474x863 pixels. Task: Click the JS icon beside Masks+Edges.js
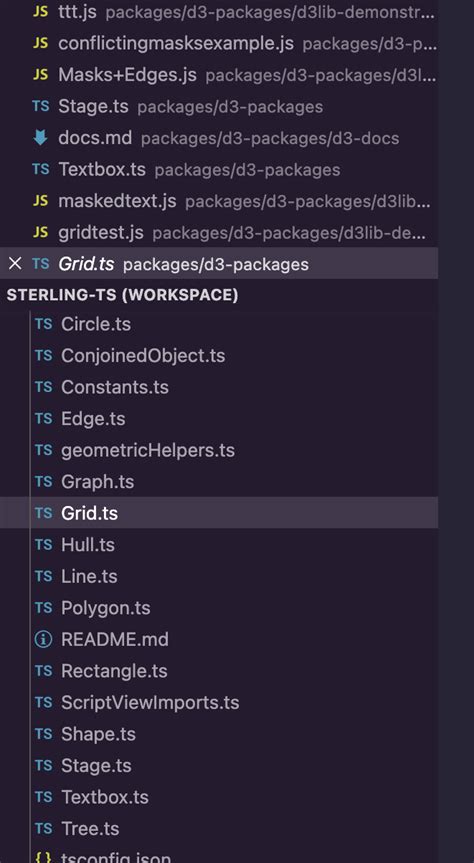[41, 74]
